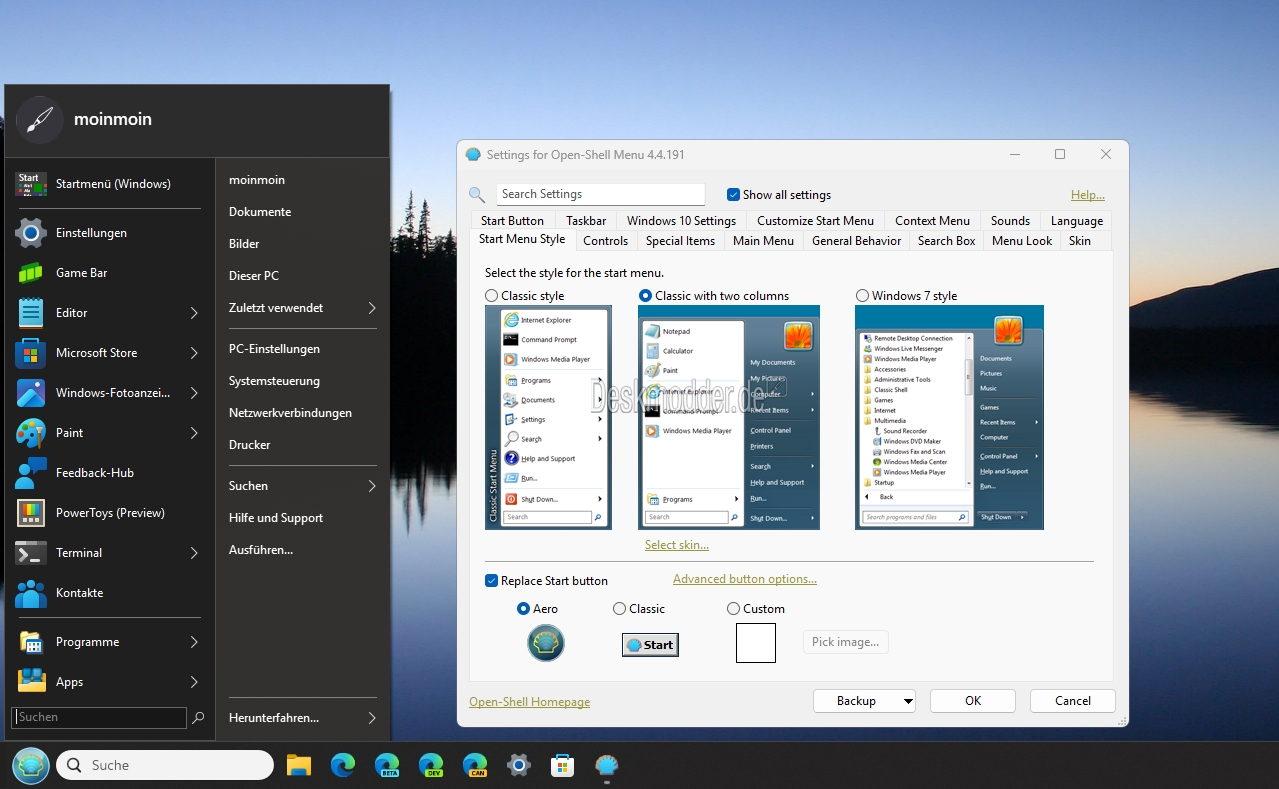Viewport: 1279px width, 789px height.
Task: Open Advanced button options... link
Action: click(x=745, y=579)
